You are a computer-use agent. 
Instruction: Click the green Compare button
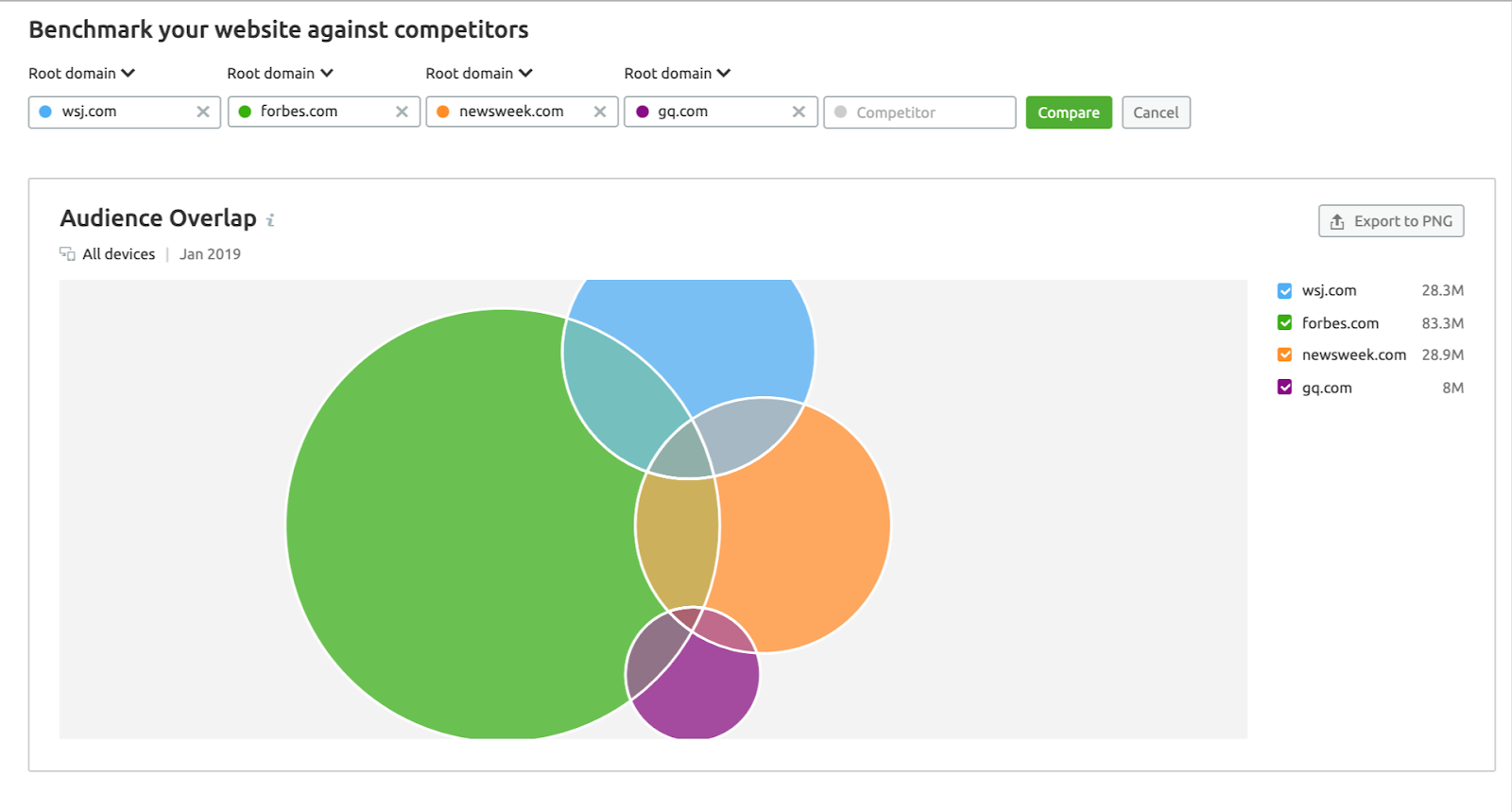point(1069,112)
